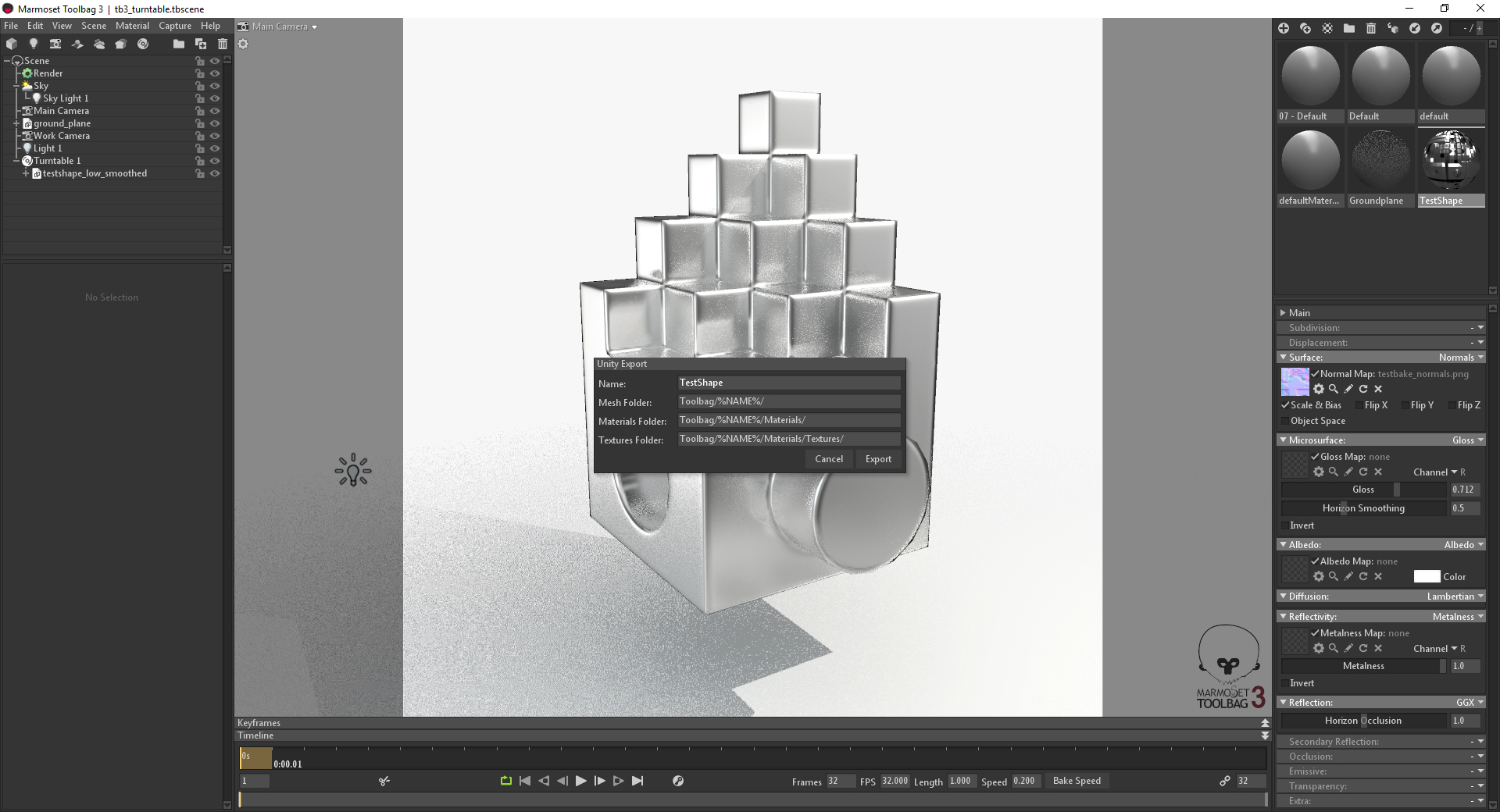Click the timeline loop icon
1500x812 pixels.
pyautogui.click(x=506, y=781)
